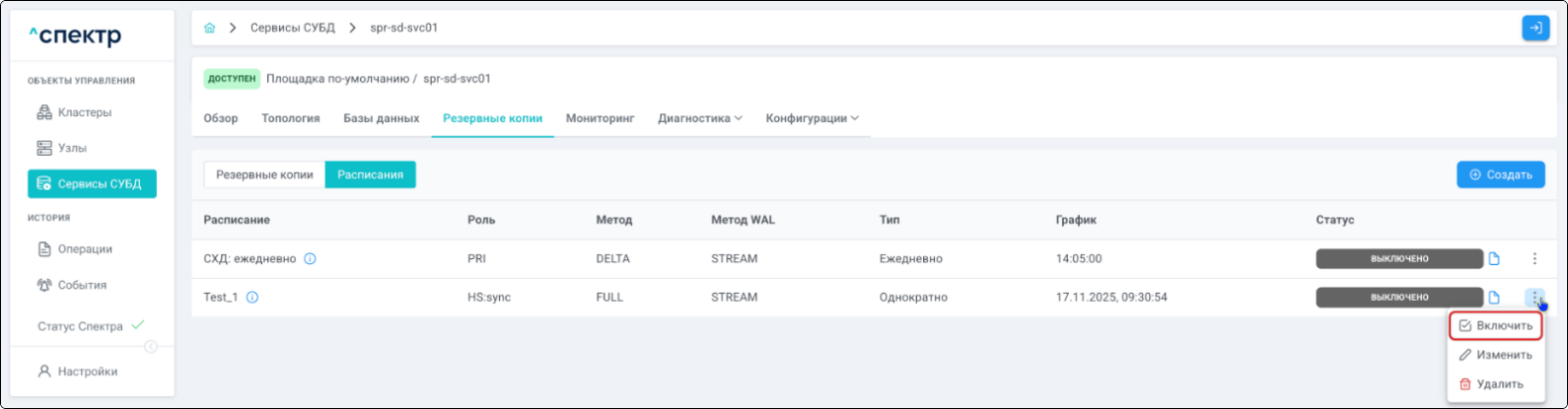This screenshot has height=409, width=1568.
Task: Collapse the sidebar using the arrow handle
Action: click(151, 346)
